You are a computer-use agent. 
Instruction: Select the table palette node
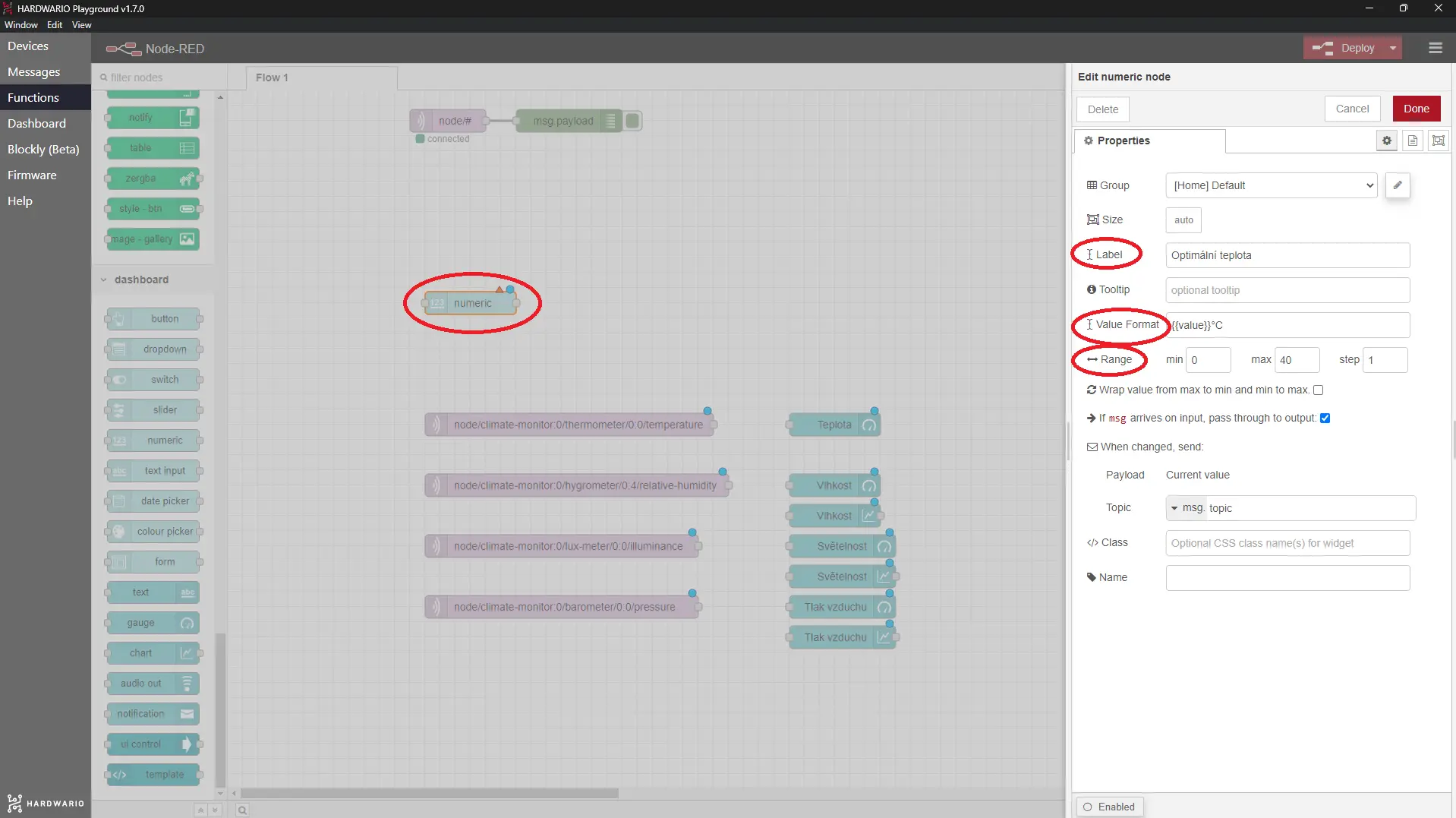(x=154, y=148)
